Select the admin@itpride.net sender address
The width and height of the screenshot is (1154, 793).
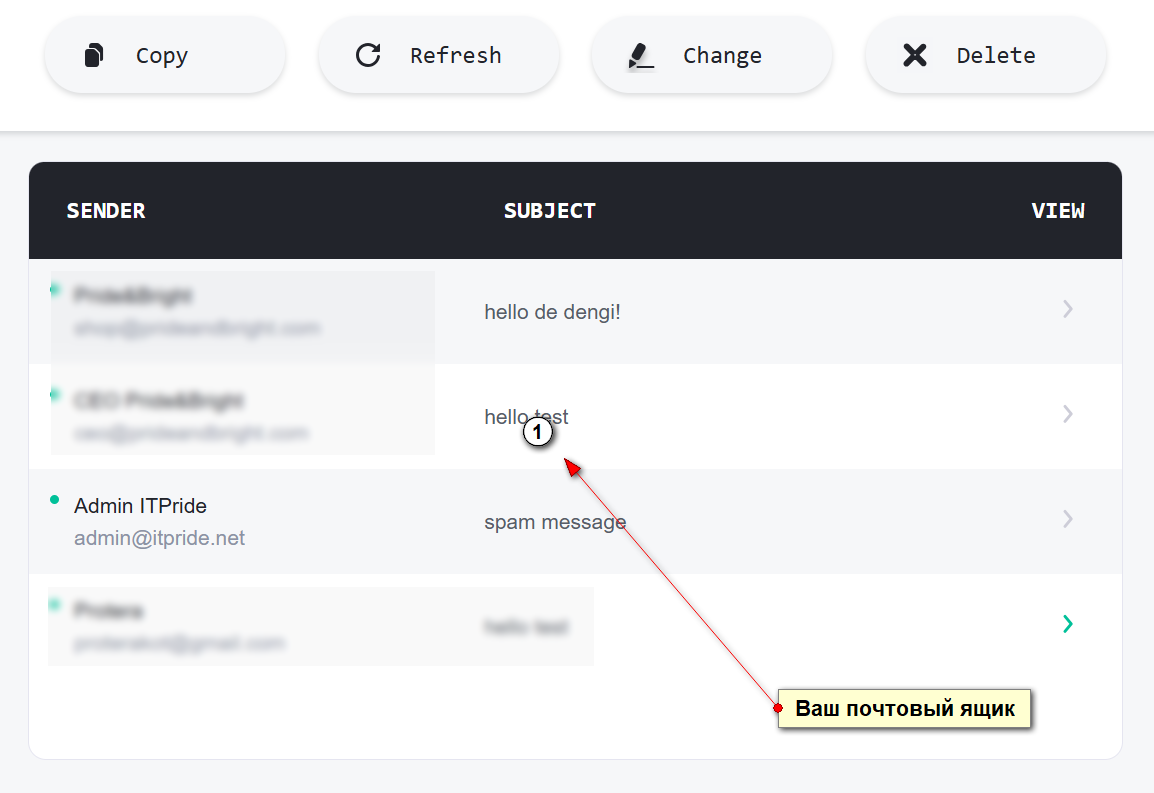(160, 538)
